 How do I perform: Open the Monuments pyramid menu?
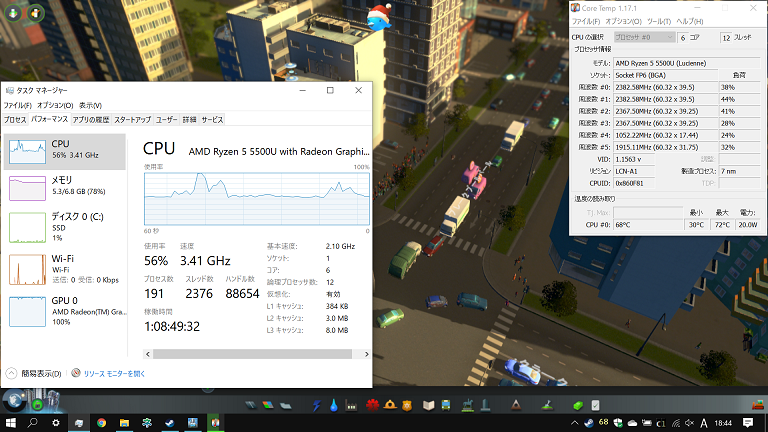(x=516, y=405)
